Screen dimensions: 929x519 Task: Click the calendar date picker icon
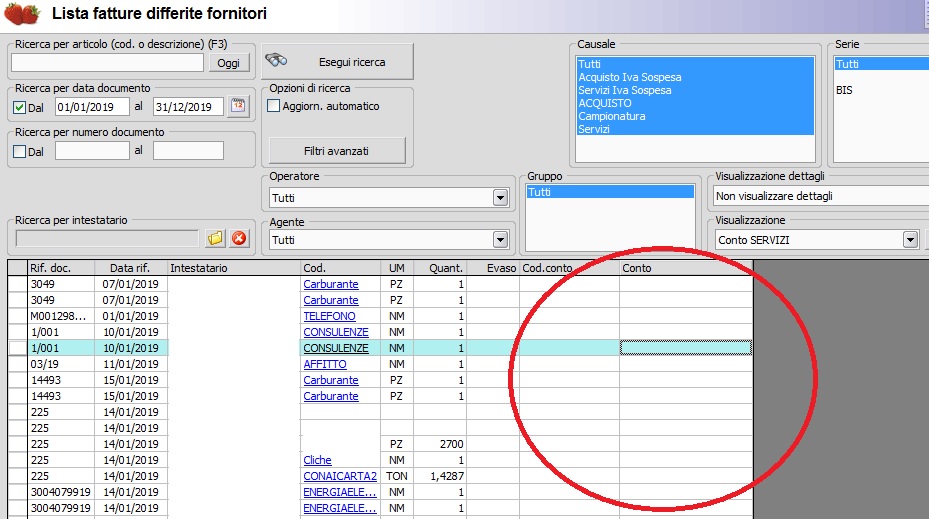tap(238, 106)
